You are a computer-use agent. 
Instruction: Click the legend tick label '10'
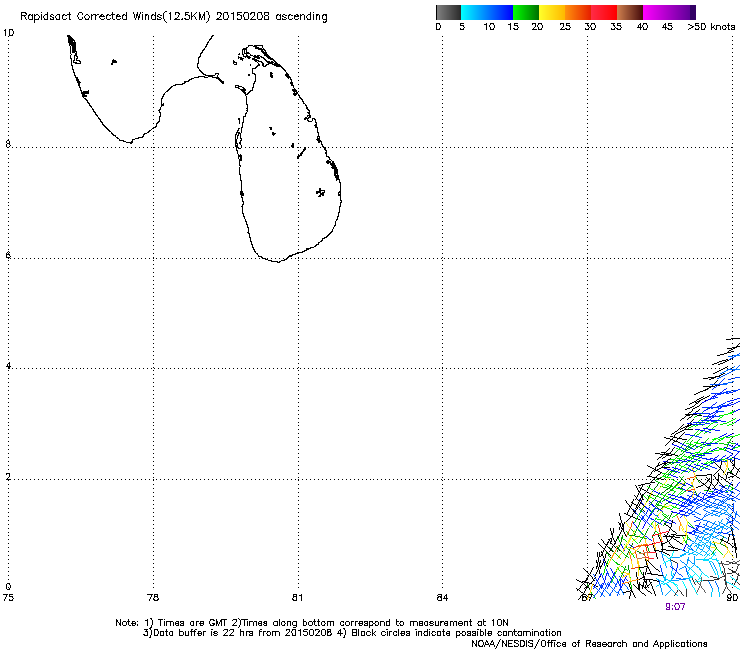click(x=489, y=27)
